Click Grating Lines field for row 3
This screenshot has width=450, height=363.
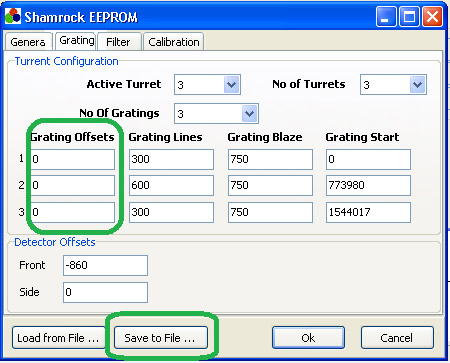pos(171,212)
